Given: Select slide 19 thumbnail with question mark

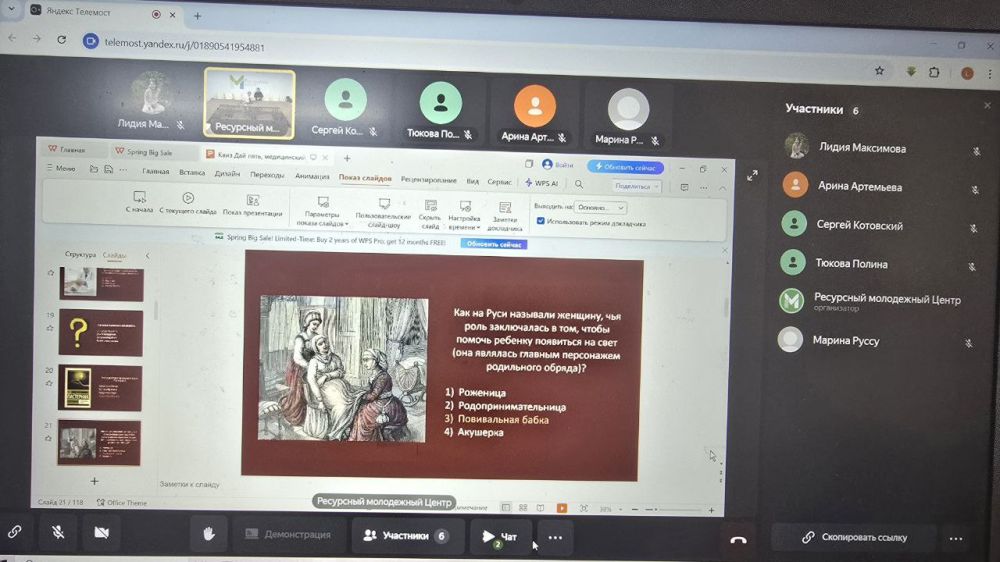Looking at the screenshot, I should click(101, 332).
